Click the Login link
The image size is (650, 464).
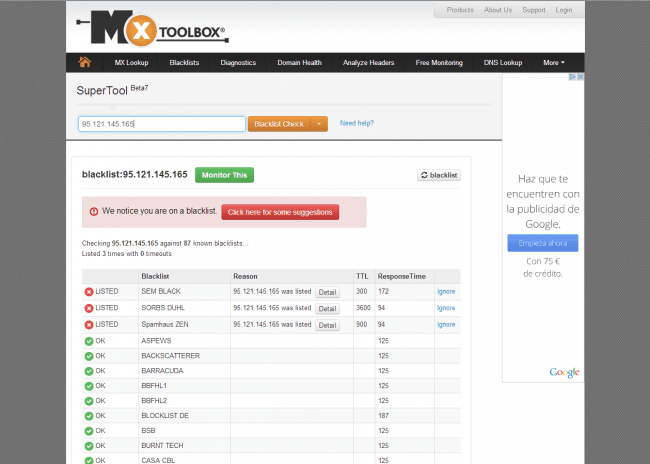pos(564,10)
